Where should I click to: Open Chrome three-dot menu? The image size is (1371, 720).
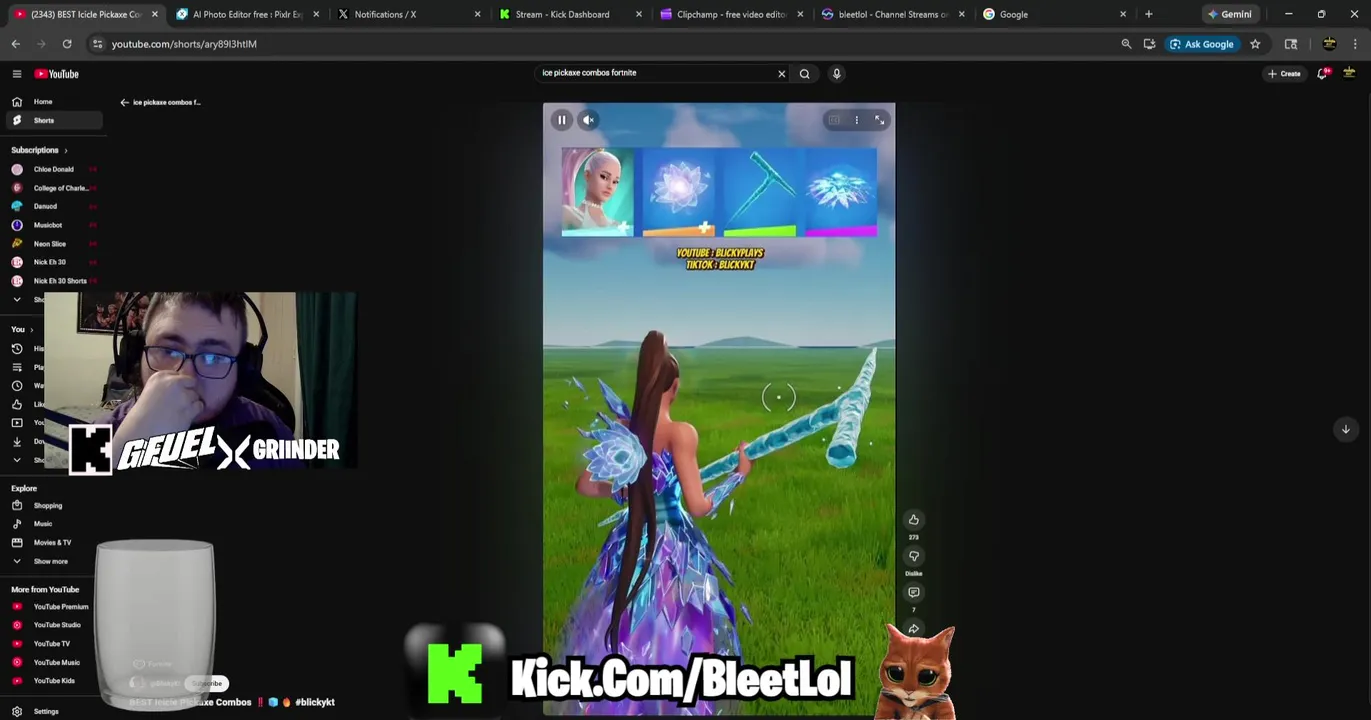pos(1355,44)
